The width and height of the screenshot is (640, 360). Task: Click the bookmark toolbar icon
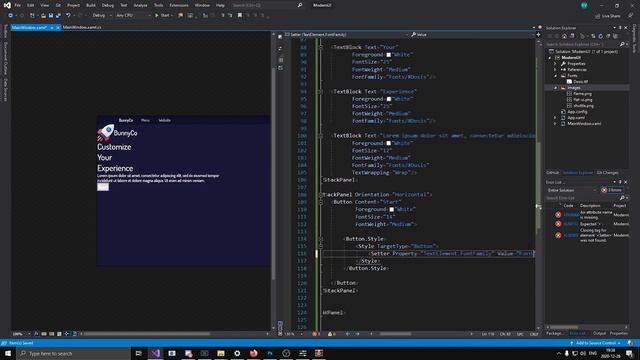click(240, 15)
